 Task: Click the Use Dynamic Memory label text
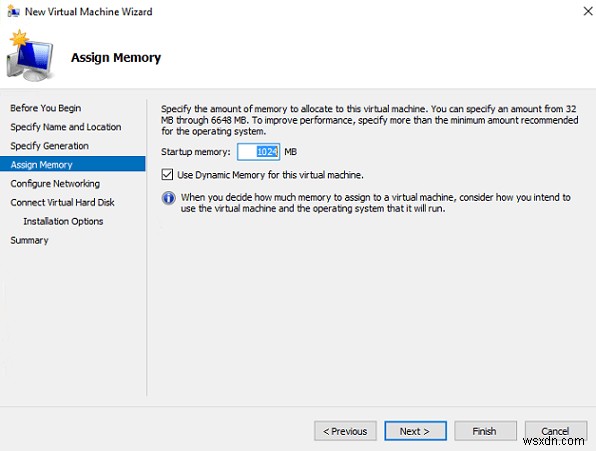[270, 175]
